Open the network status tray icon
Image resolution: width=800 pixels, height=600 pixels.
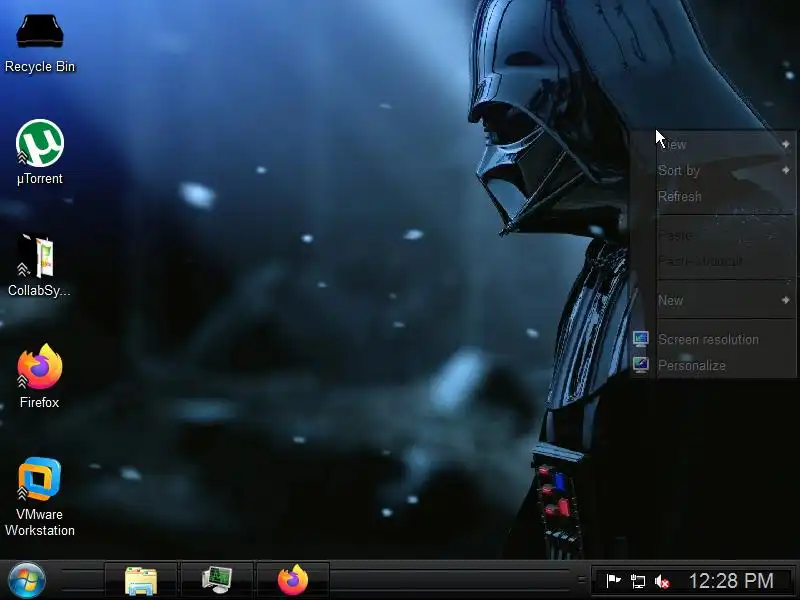point(638,581)
